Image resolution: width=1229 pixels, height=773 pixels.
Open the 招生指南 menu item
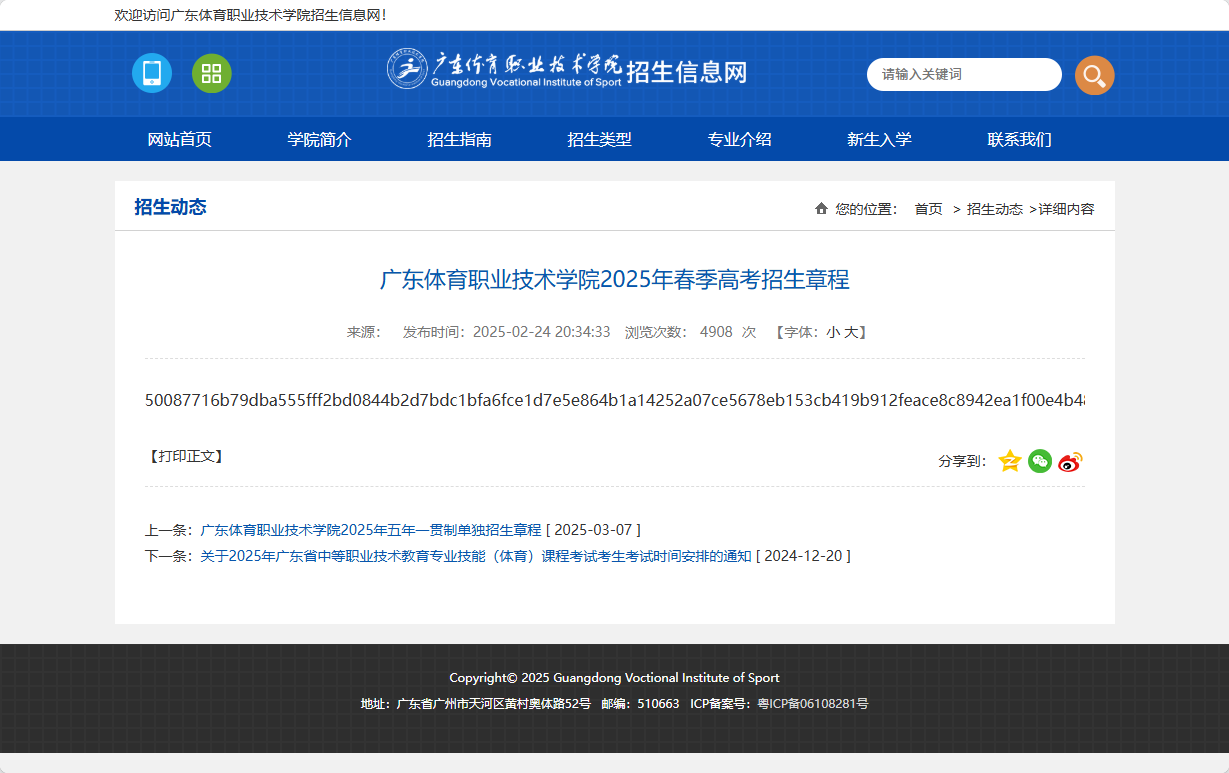461,139
